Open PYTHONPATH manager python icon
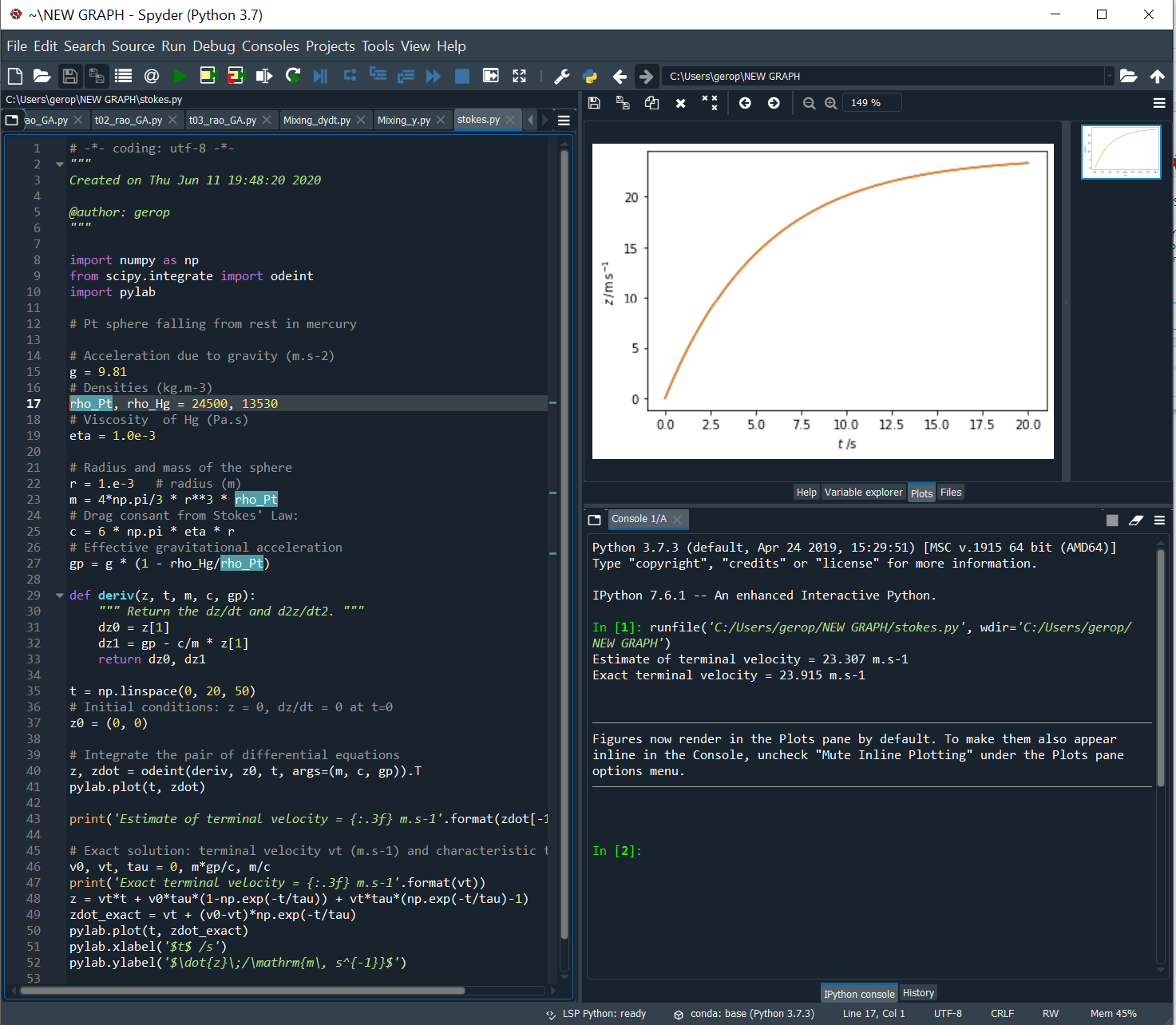The height and width of the screenshot is (1025, 1176). (591, 76)
